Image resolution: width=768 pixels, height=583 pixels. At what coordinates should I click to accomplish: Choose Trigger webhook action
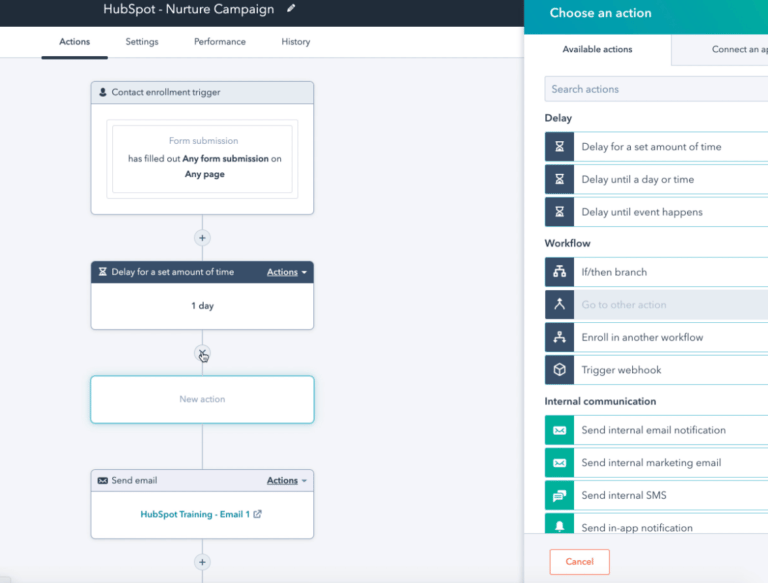click(656, 370)
